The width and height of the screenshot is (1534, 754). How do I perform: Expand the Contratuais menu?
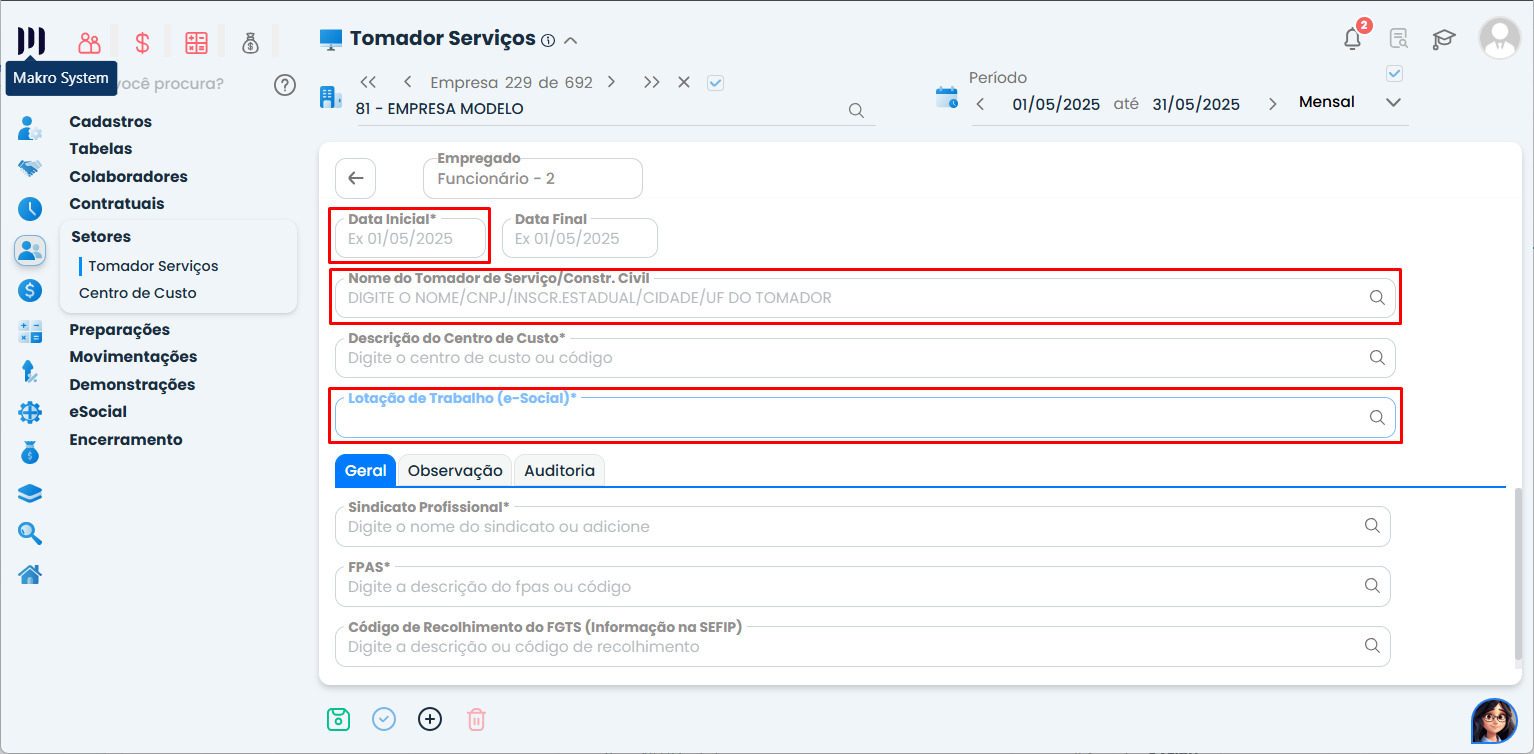pos(116,204)
